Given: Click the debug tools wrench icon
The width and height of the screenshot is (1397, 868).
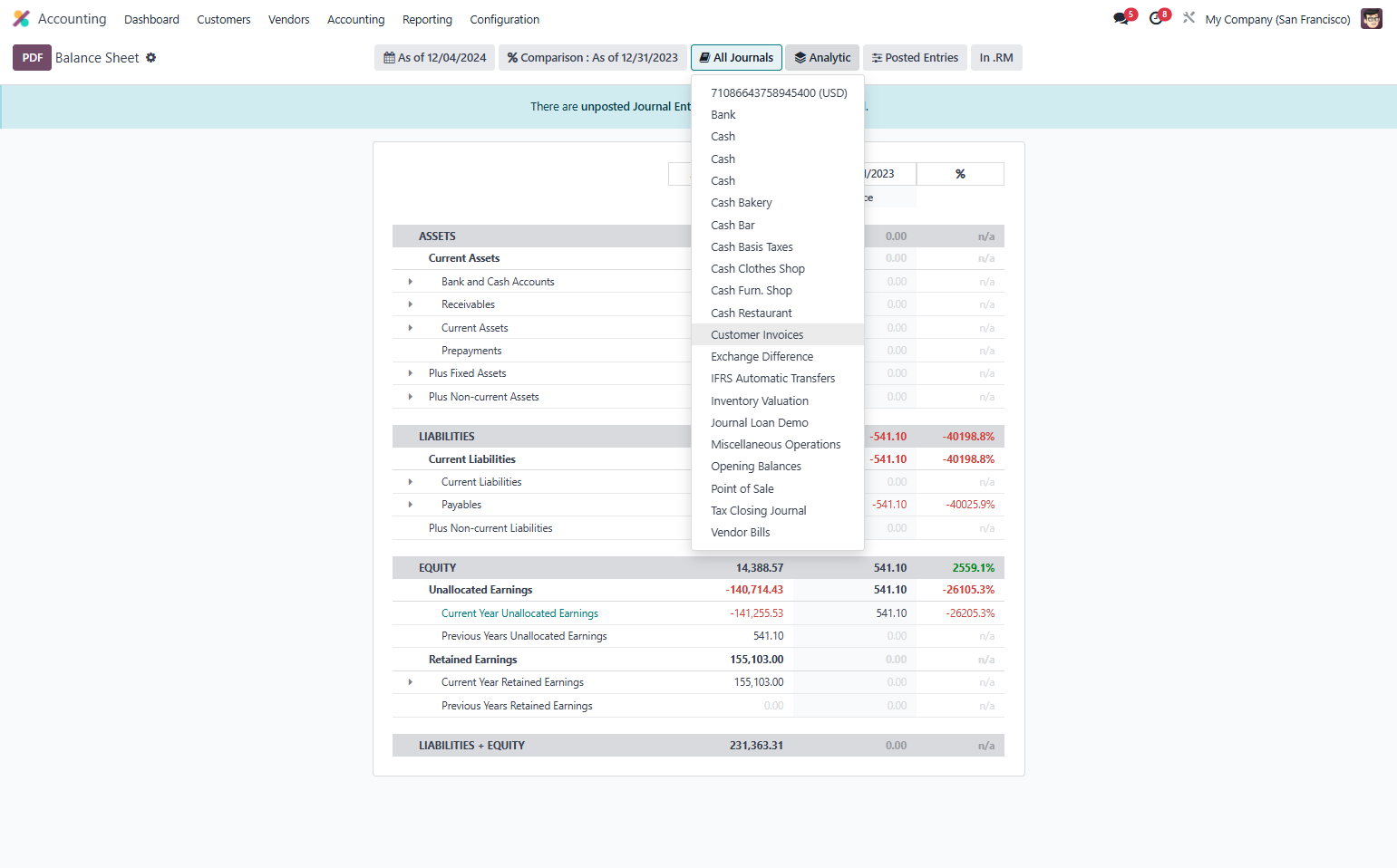Looking at the screenshot, I should point(1188,18).
